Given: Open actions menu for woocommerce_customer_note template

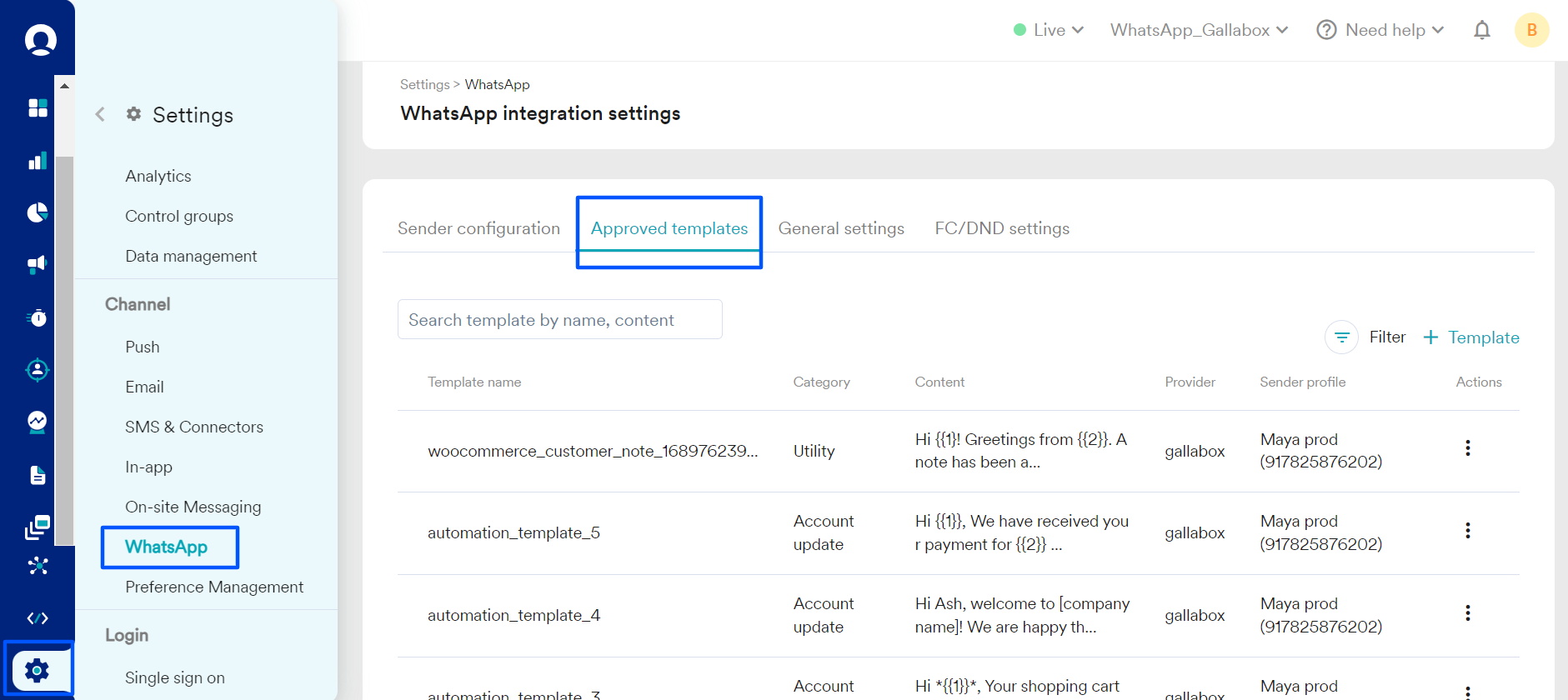Looking at the screenshot, I should (1467, 448).
